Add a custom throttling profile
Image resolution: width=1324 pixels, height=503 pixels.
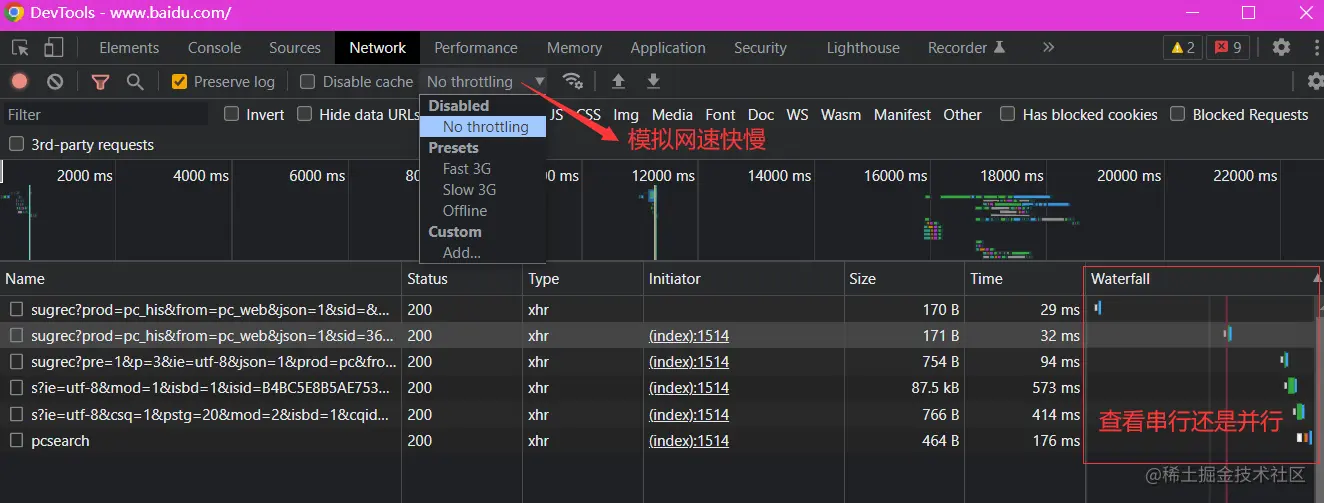point(462,253)
